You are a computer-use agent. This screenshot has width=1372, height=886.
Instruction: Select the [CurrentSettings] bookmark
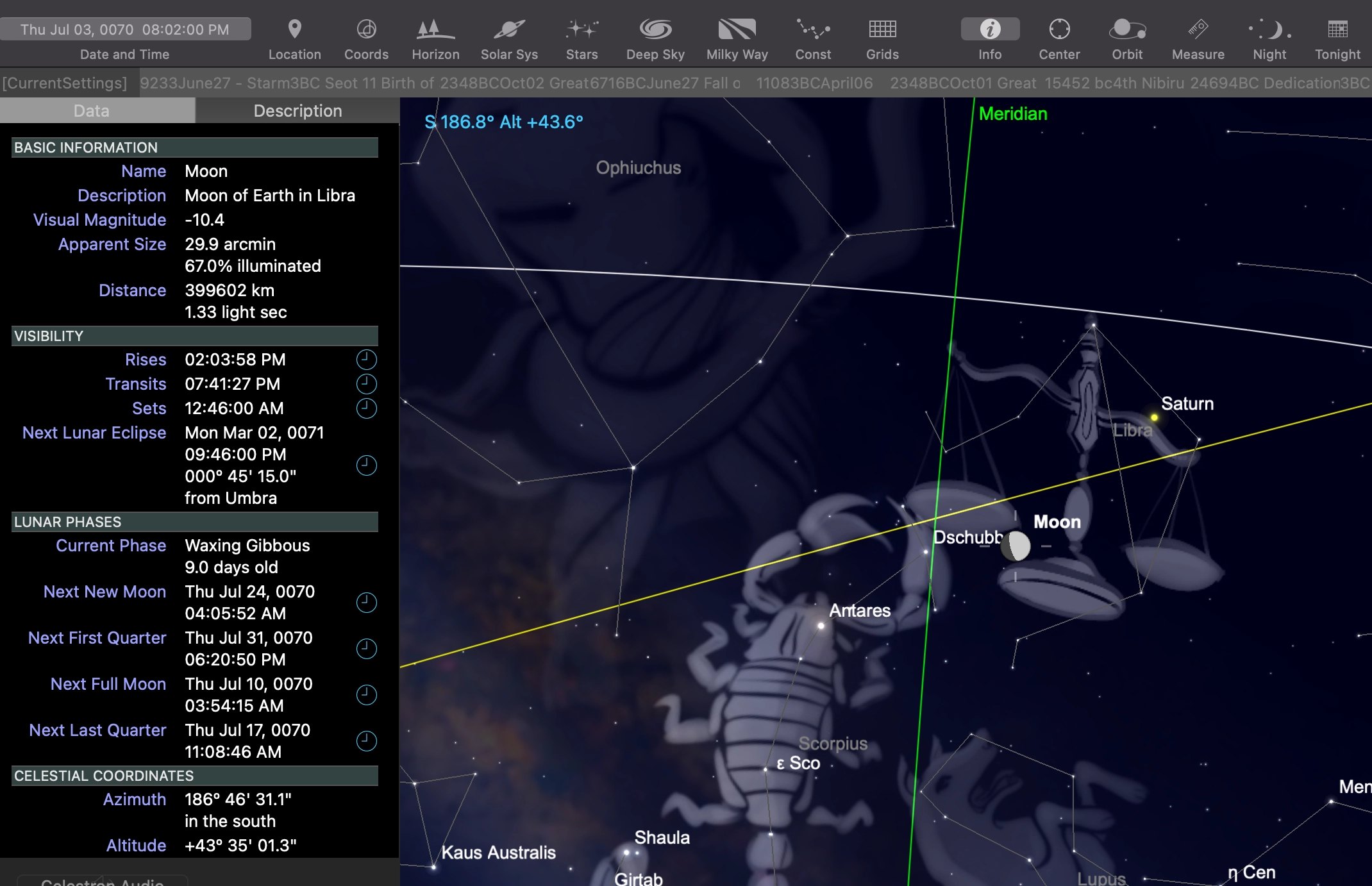[x=65, y=83]
